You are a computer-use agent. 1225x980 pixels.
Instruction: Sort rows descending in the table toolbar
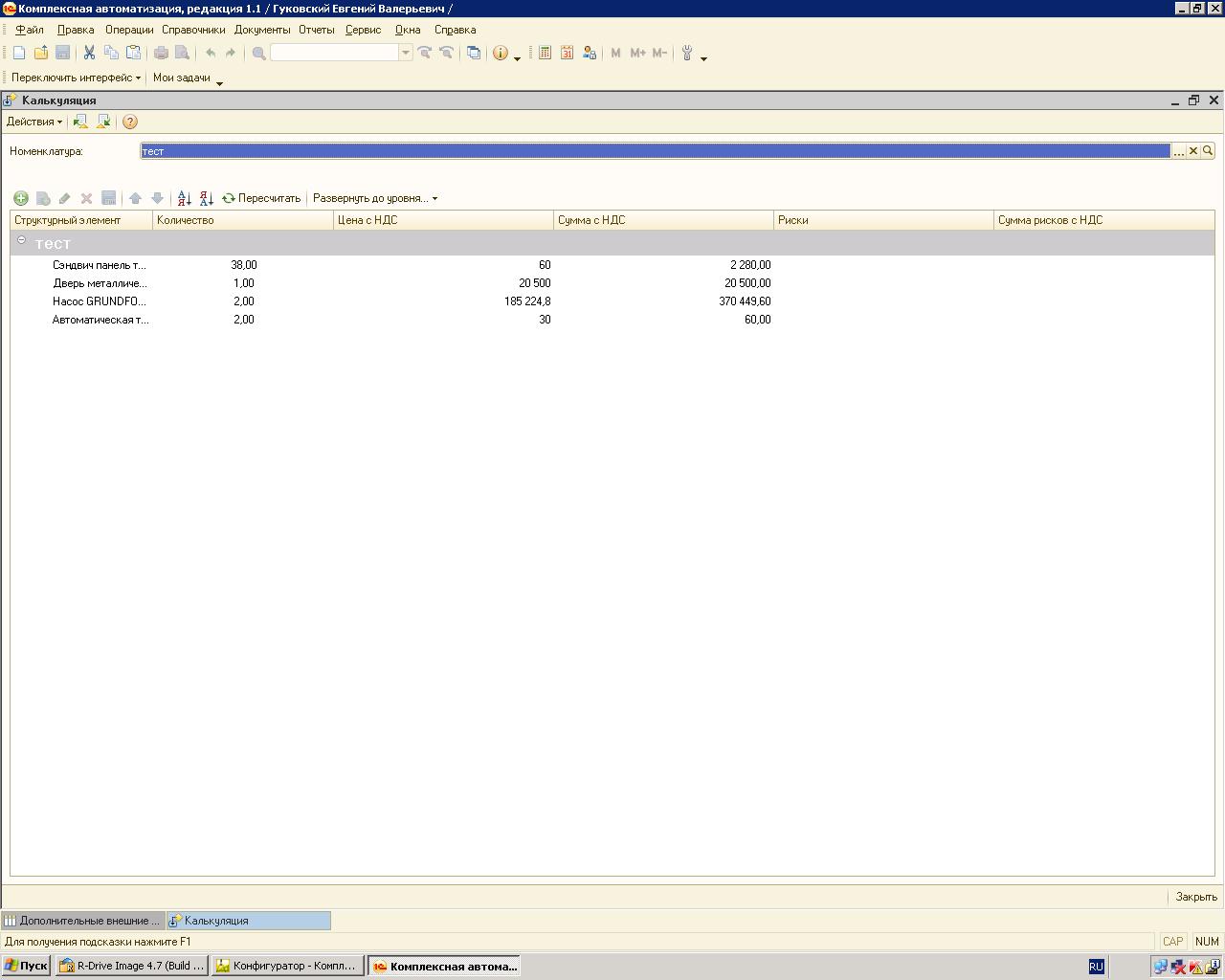coord(207,198)
